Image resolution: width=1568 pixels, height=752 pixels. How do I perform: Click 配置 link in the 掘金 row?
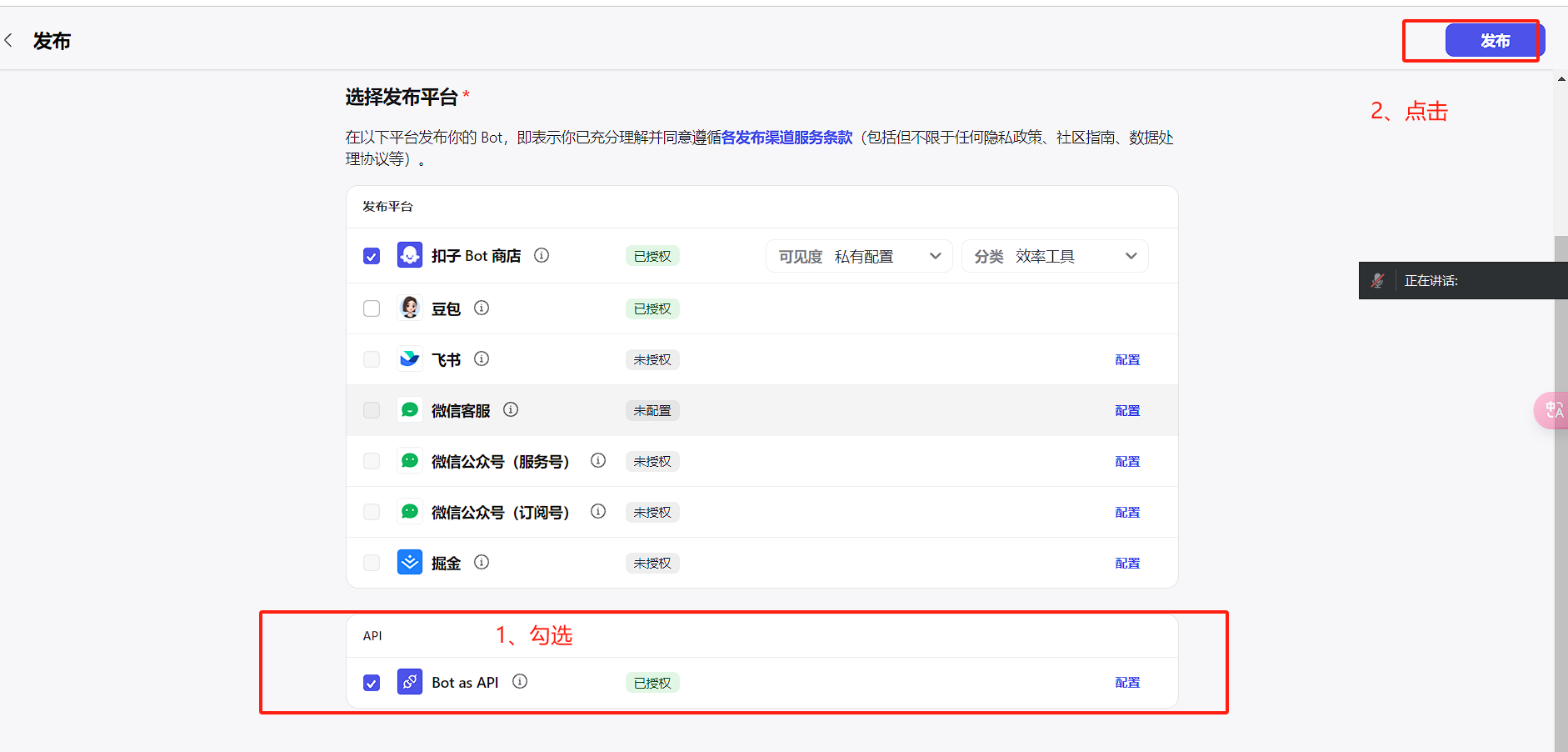[1127, 563]
